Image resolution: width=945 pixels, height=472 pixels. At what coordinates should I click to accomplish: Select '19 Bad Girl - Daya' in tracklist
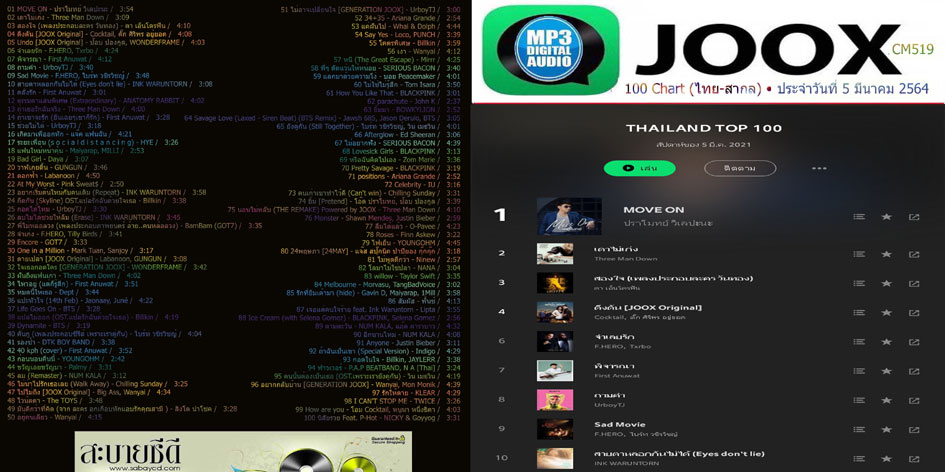click(x=48, y=159)
